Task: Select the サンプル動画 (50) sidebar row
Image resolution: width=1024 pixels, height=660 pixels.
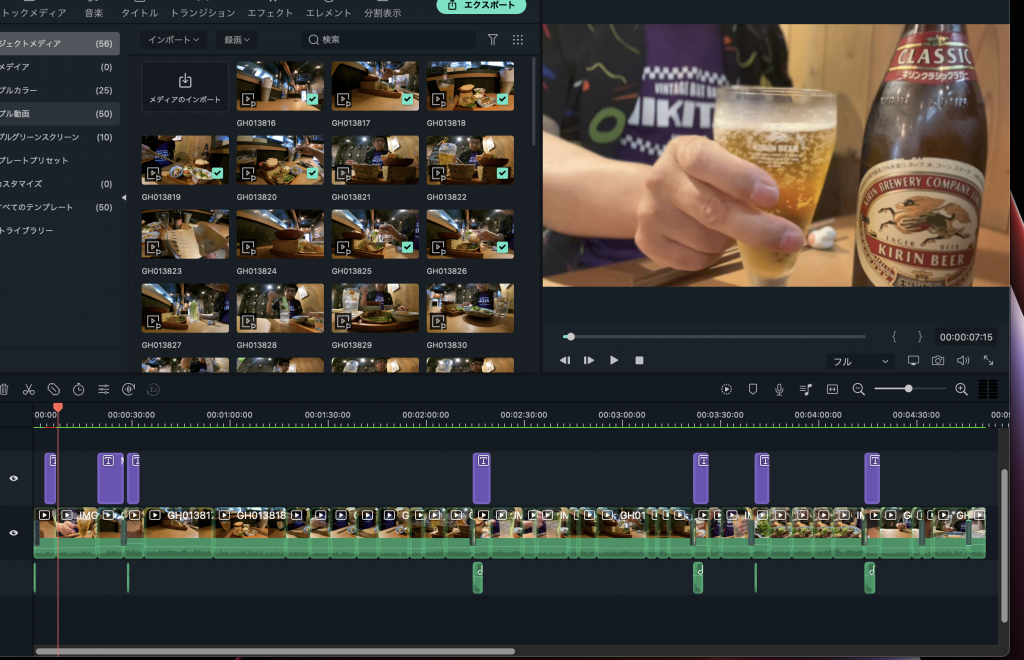Action: [59, 114]
